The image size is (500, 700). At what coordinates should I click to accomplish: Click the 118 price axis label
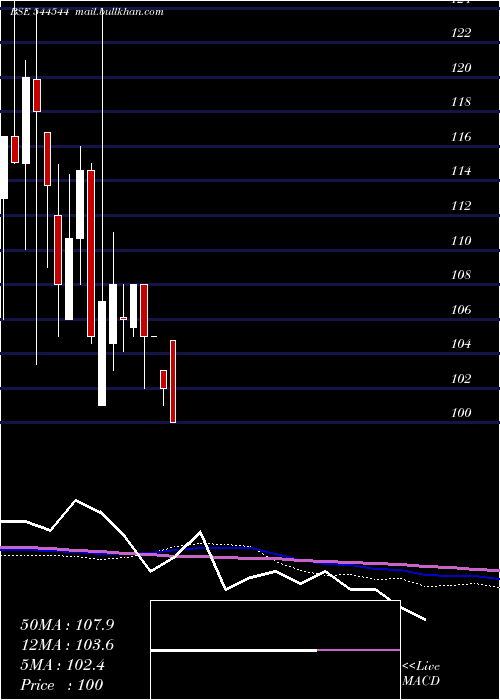pyautogui.click(x=461, y=102)
